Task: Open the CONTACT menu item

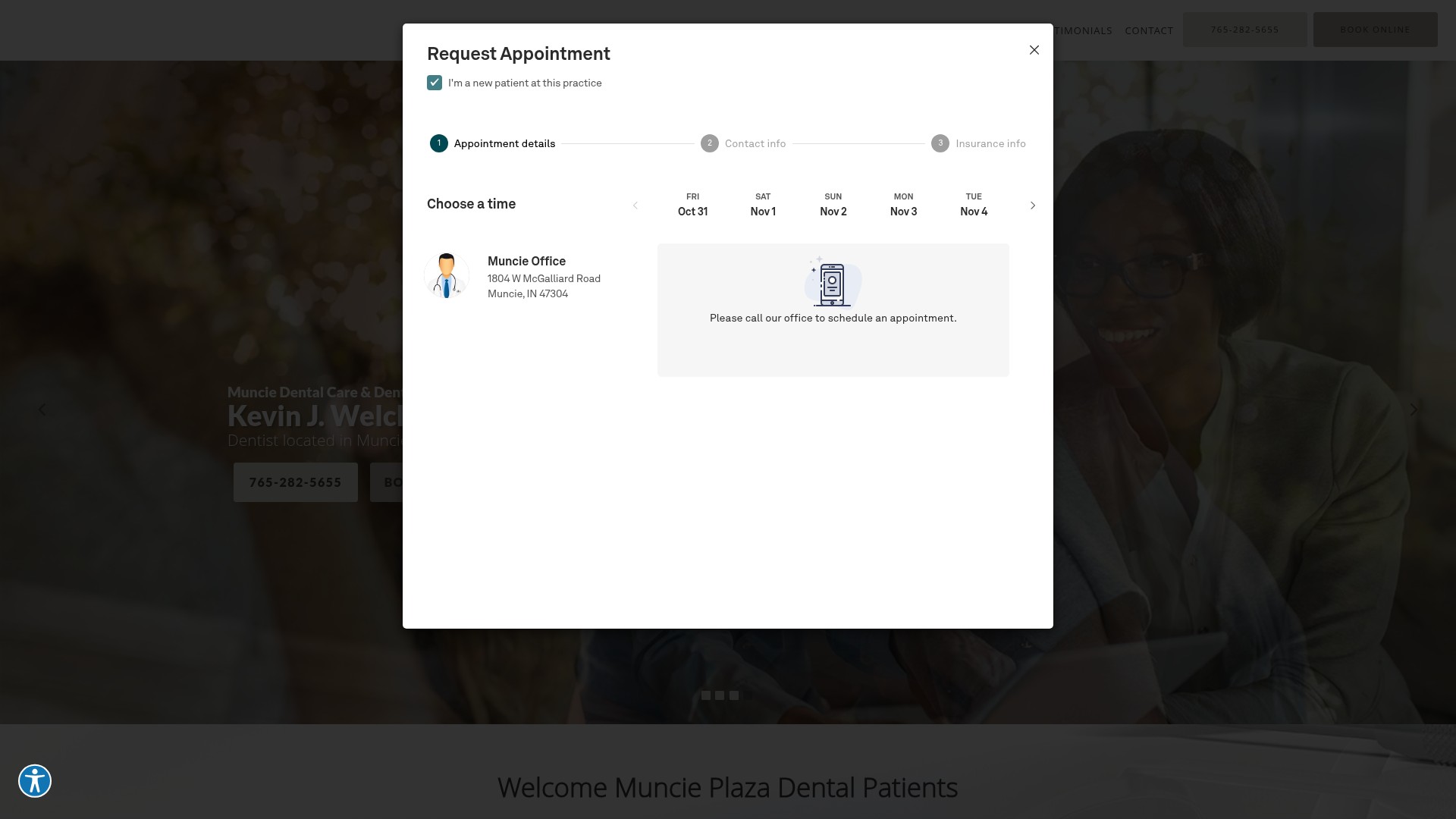Action: coord(1149,31)
